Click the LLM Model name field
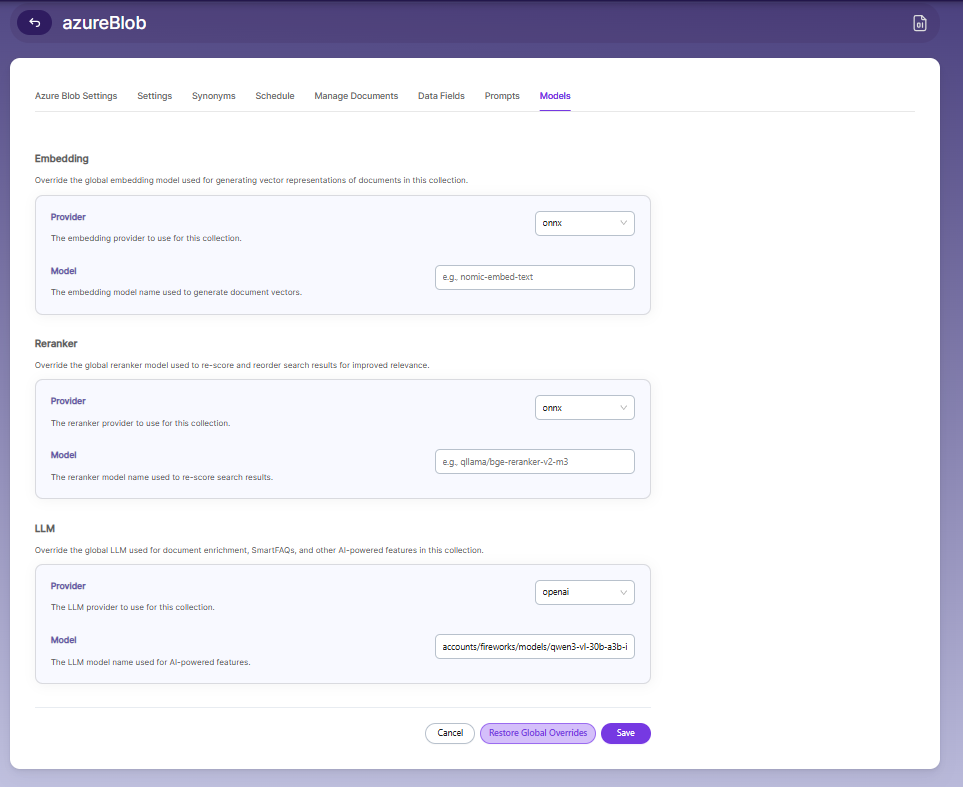The height and width of the screenshot is (787, 963). 534,646
